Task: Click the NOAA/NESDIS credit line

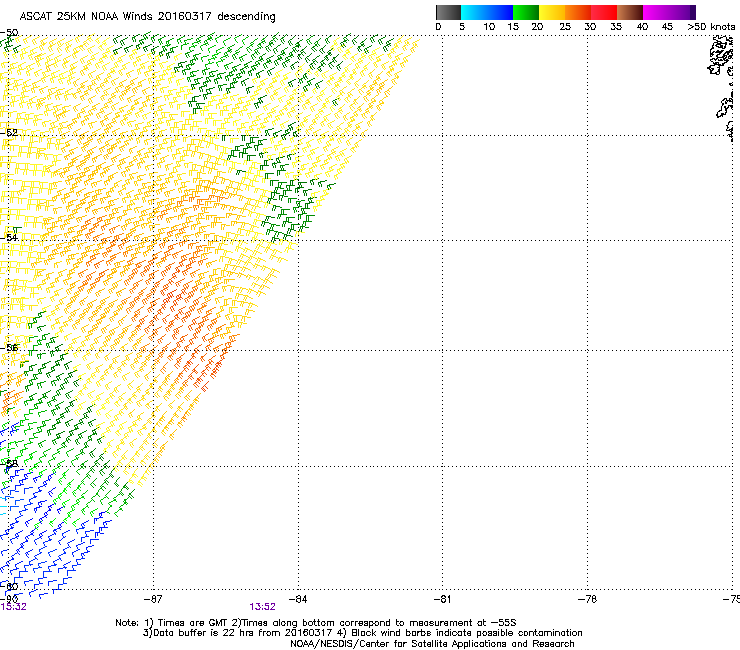Action: click(x=432, y=644)
